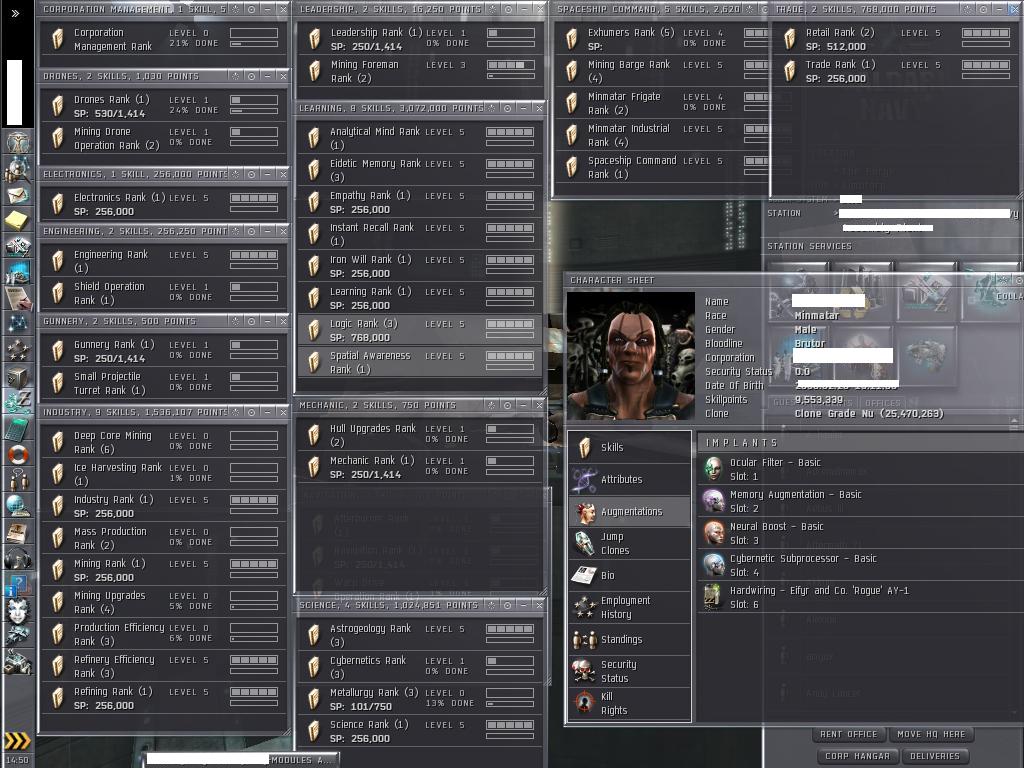Screen dimensions: 1024x768
Task: Select the Trade Rank (1) skill row
Action: [x=895, y=71]
